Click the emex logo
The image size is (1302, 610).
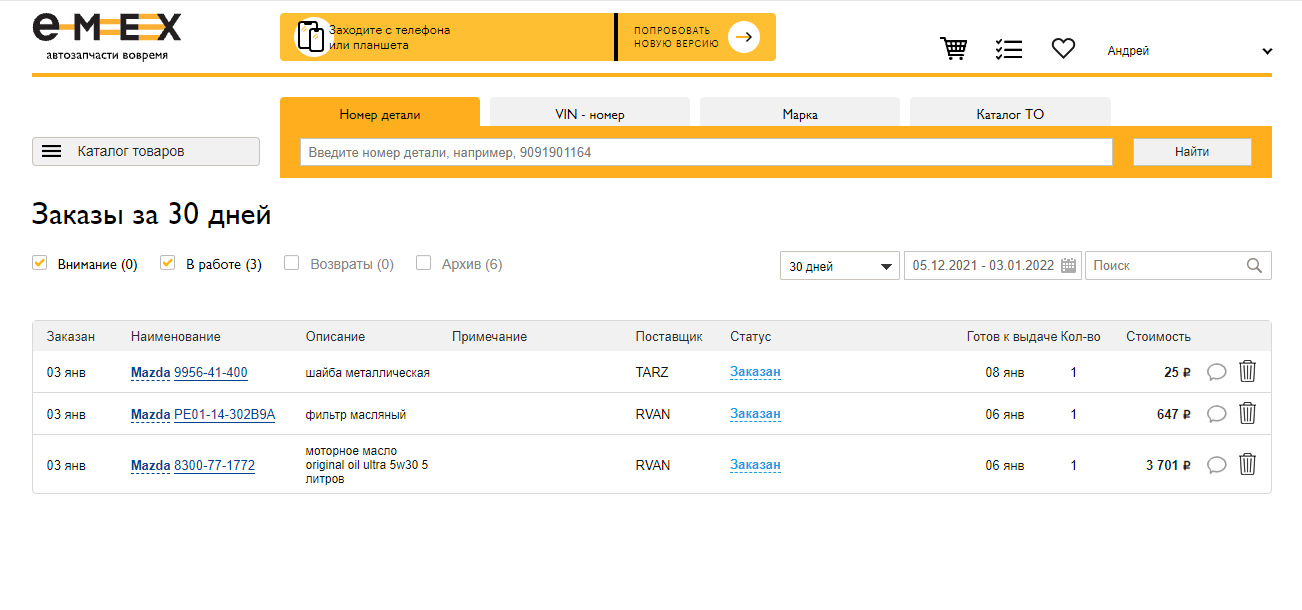(106, 36)
